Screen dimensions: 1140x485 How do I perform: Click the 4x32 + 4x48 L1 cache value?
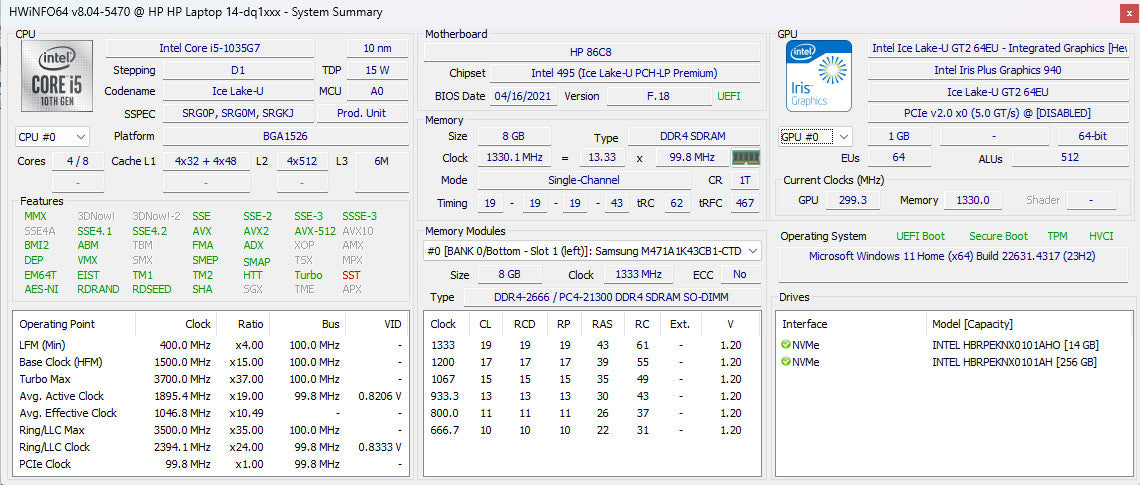(x=206, y=161)
